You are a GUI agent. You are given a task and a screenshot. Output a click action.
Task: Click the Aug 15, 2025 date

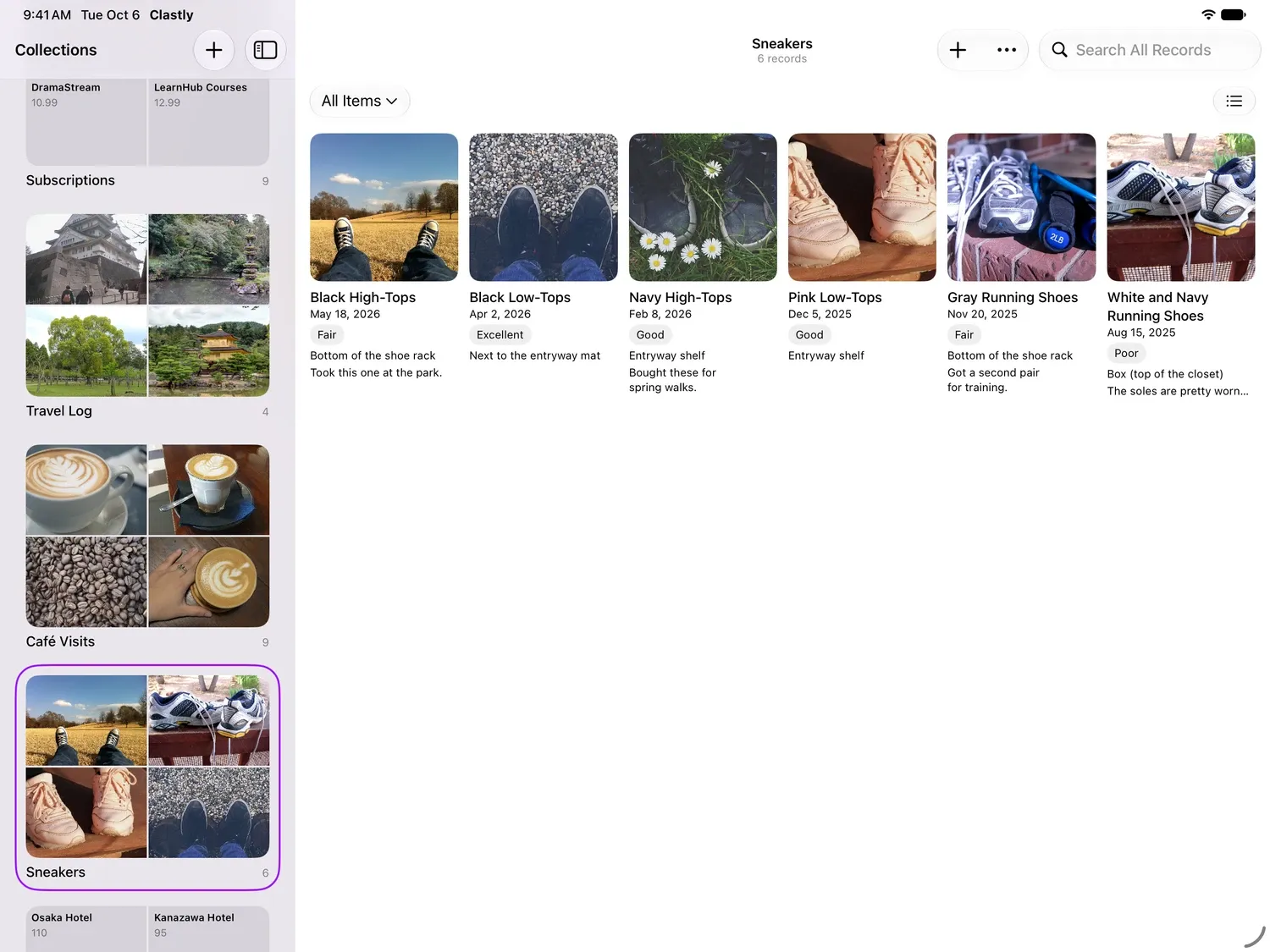[1141, 333]
